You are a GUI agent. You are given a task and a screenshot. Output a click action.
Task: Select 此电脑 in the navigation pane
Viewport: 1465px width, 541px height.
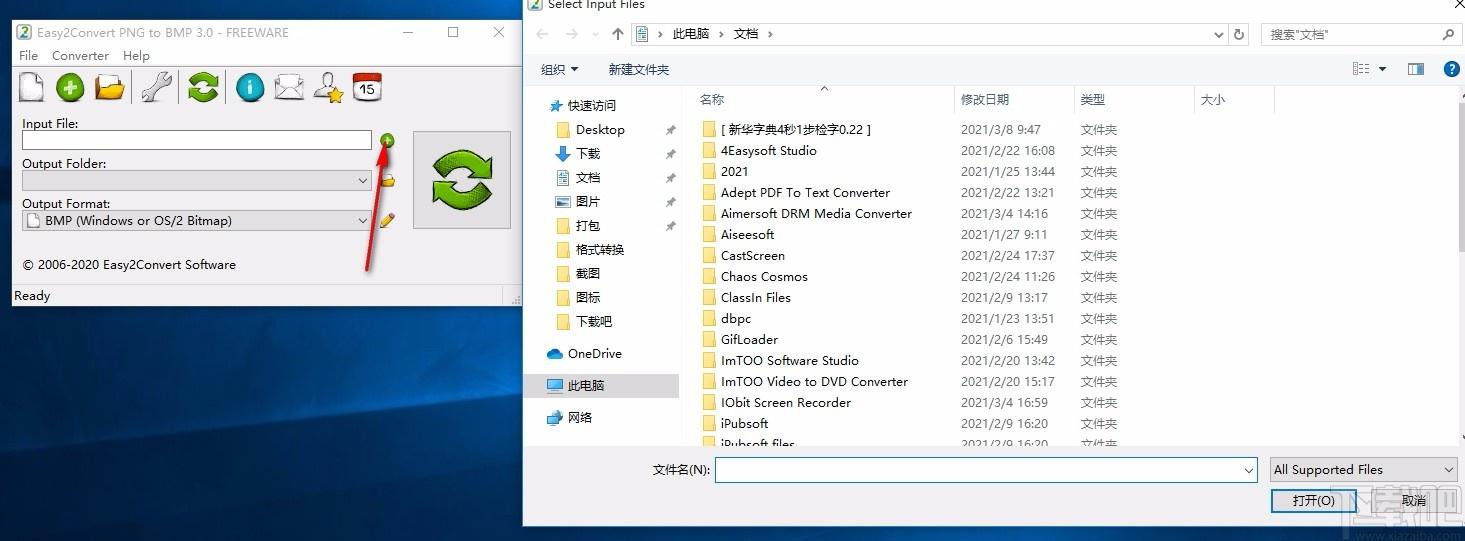(x=586, y=385)
